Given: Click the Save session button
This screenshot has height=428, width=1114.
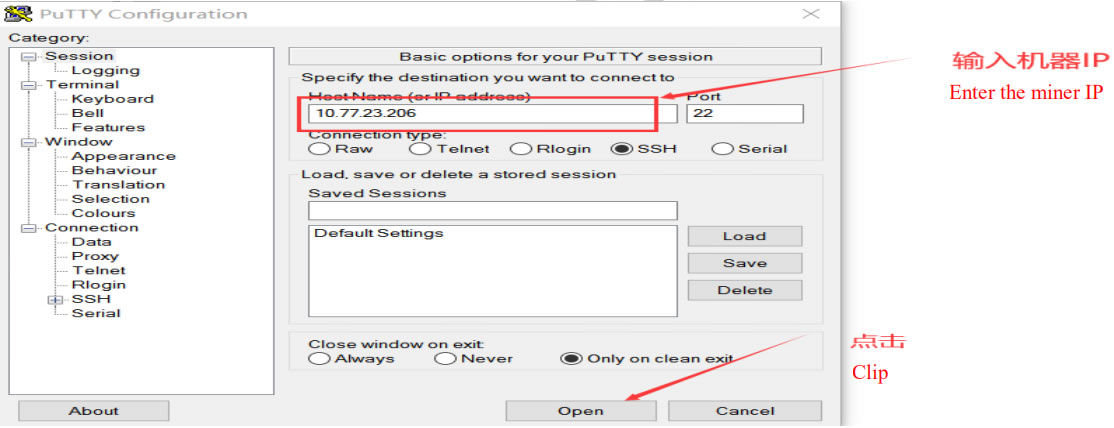Looking at the screenshot, I should coord(744,263).
